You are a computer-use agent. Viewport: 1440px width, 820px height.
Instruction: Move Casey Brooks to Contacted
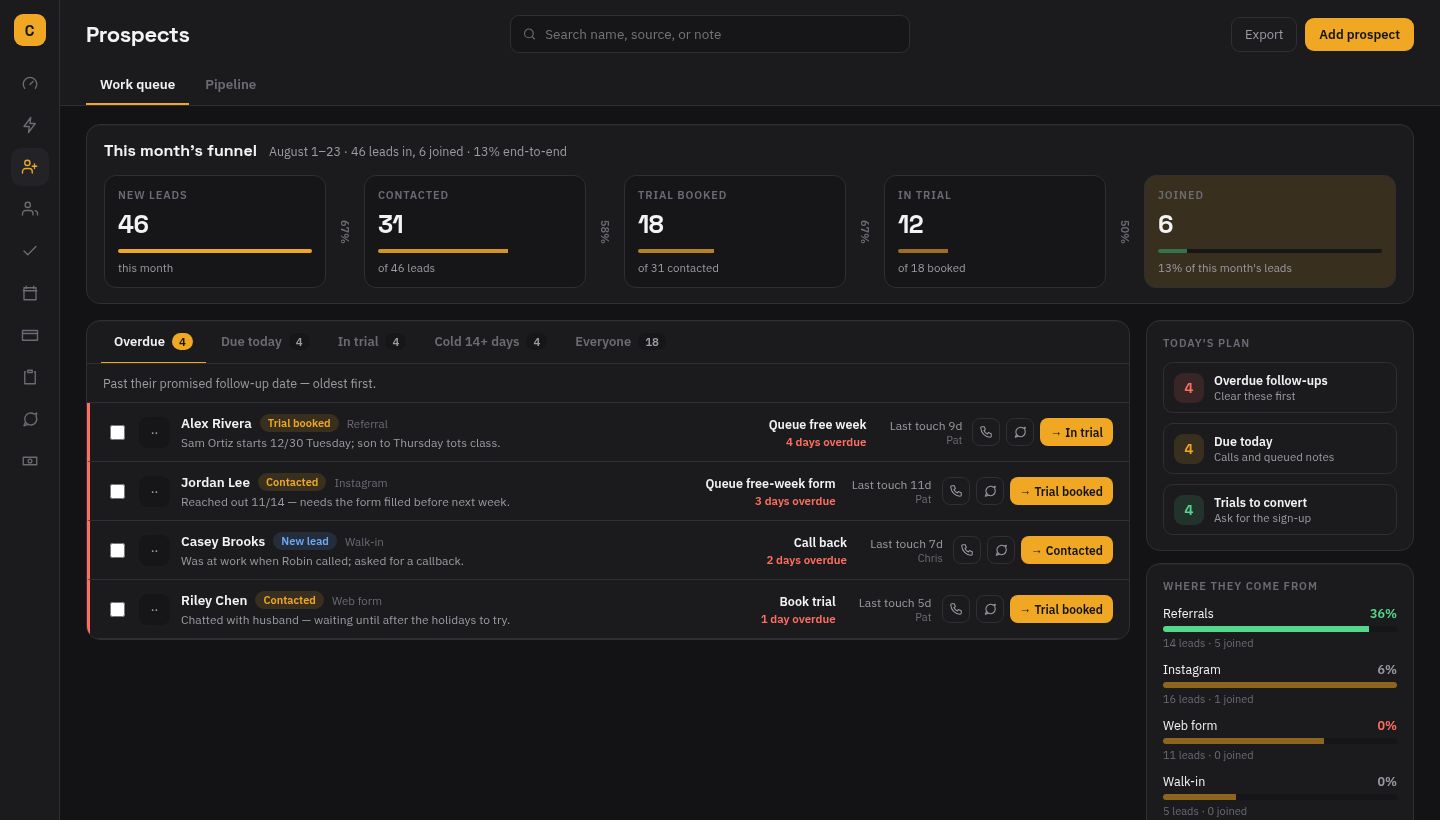(x=1067, y=550)
